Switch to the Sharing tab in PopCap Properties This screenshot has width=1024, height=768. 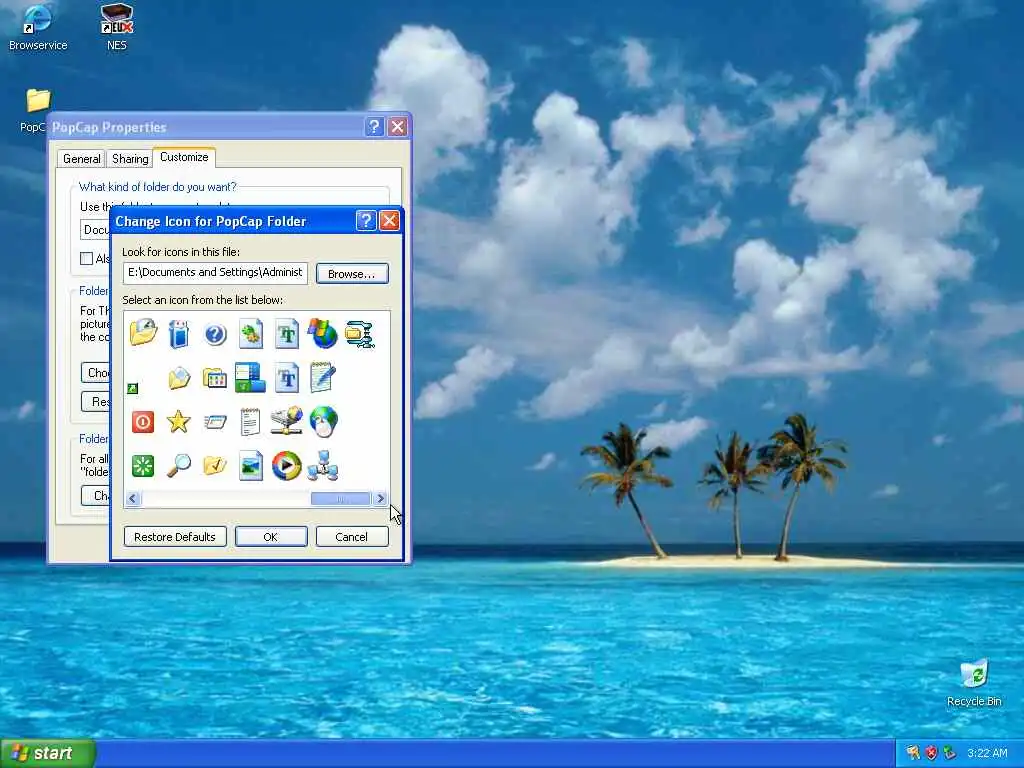(130, 159)
